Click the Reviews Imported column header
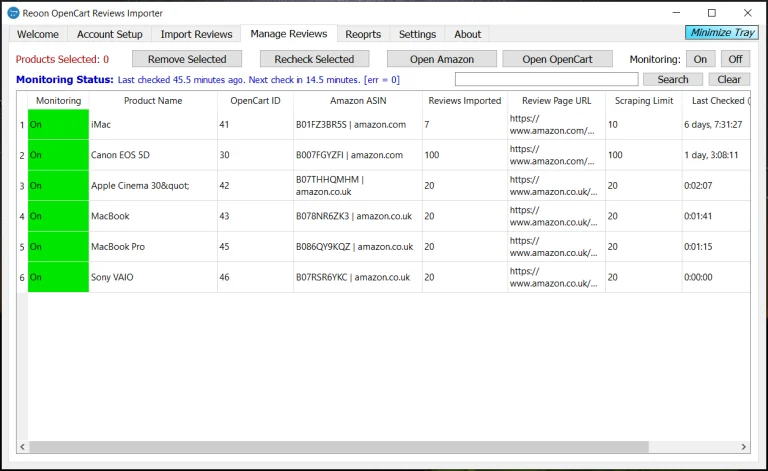The width and height of the screenshot is (768, 471). click(465, 100)
